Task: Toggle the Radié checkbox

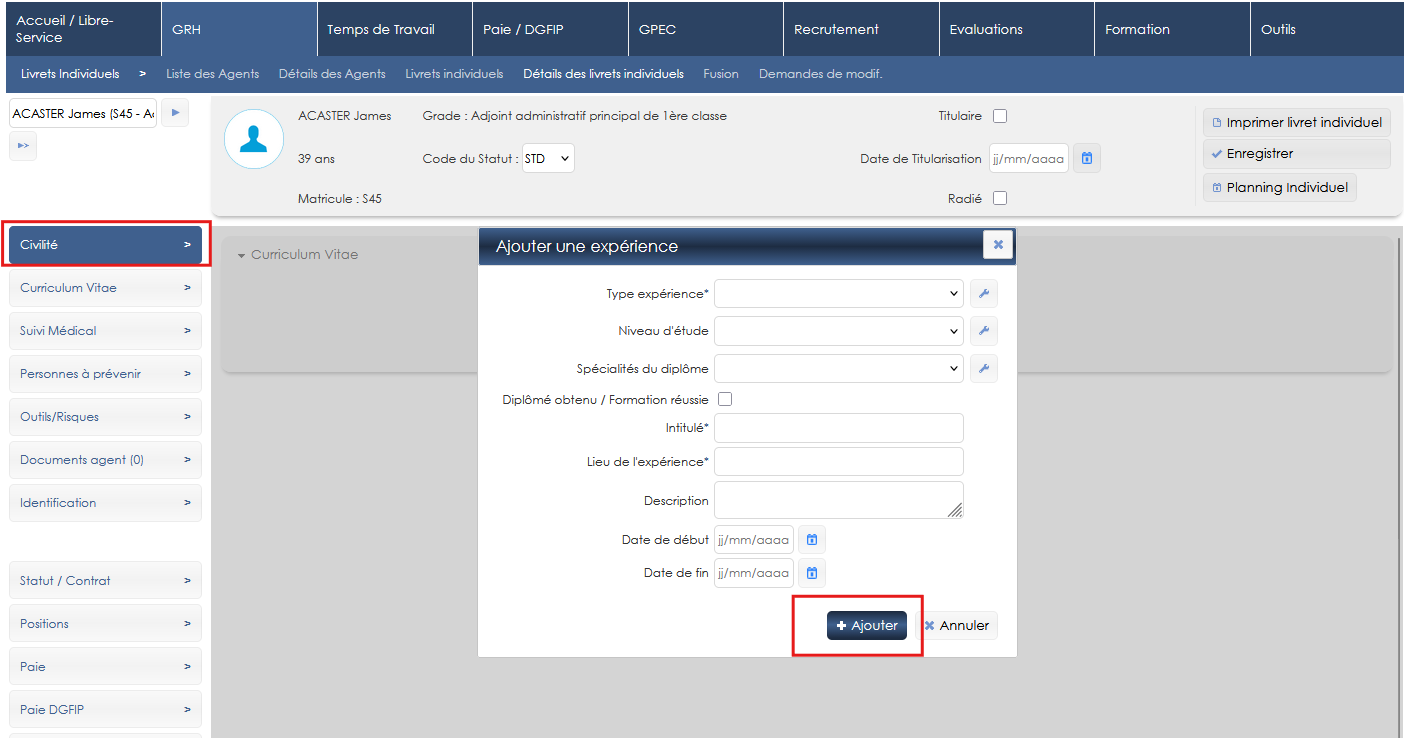Action: tap(1000, 198)
